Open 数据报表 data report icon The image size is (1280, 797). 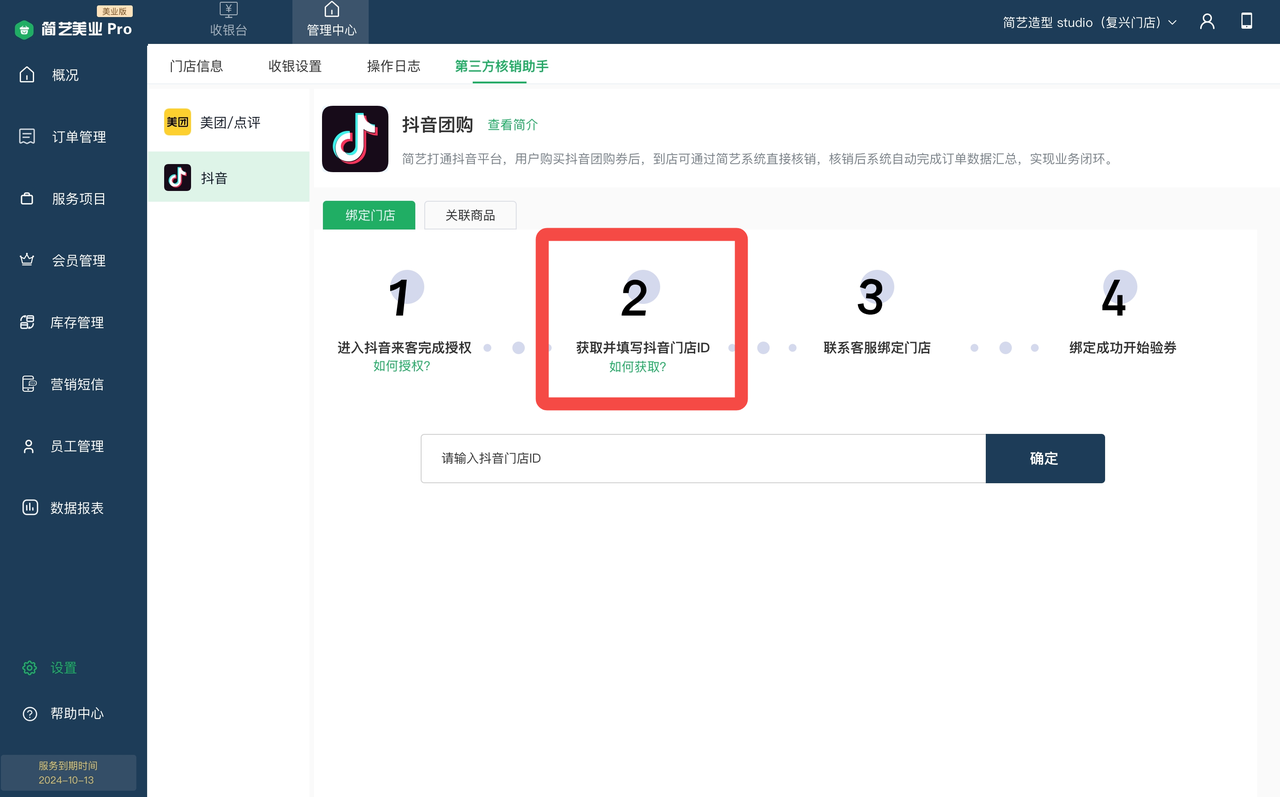click(x=28, y=508)
